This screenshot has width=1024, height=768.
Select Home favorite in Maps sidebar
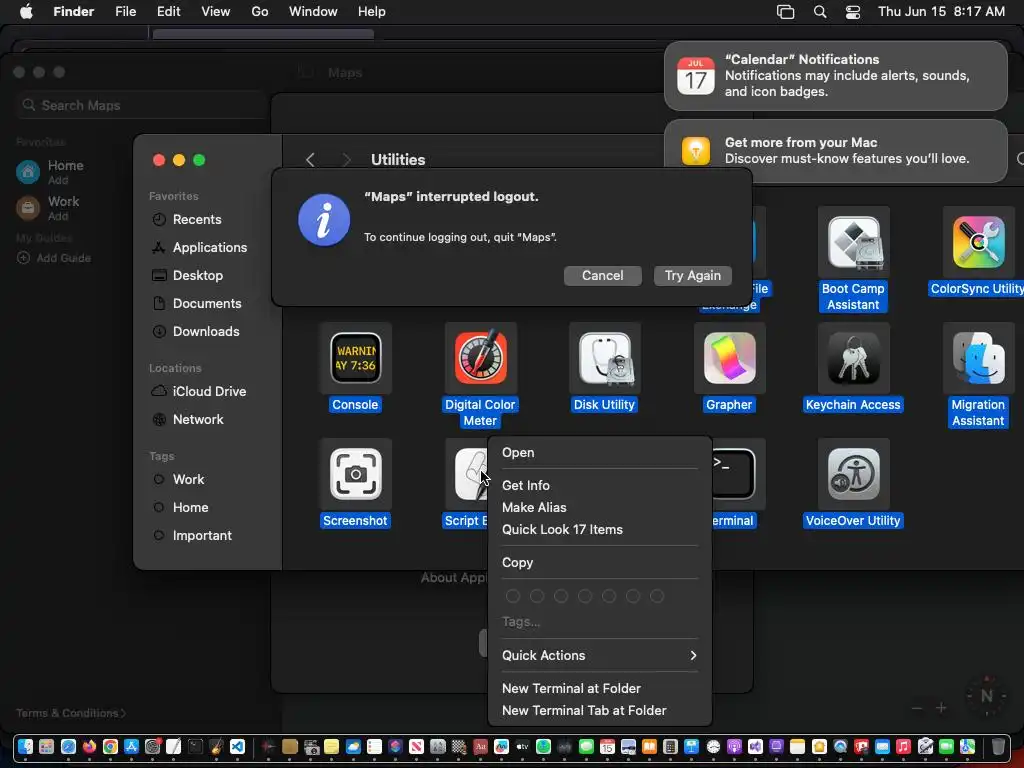tap(50, 172)
